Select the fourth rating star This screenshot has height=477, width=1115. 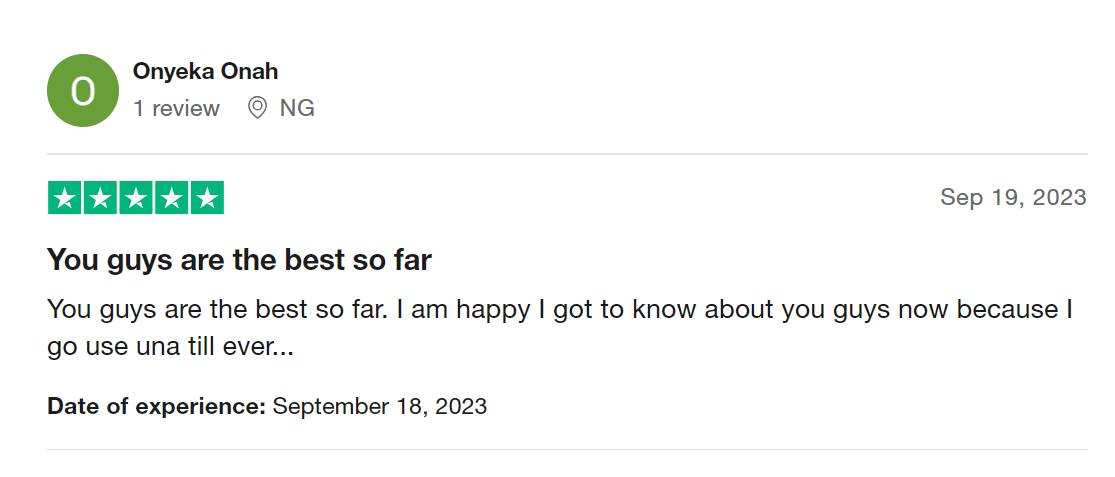[171, 198]
